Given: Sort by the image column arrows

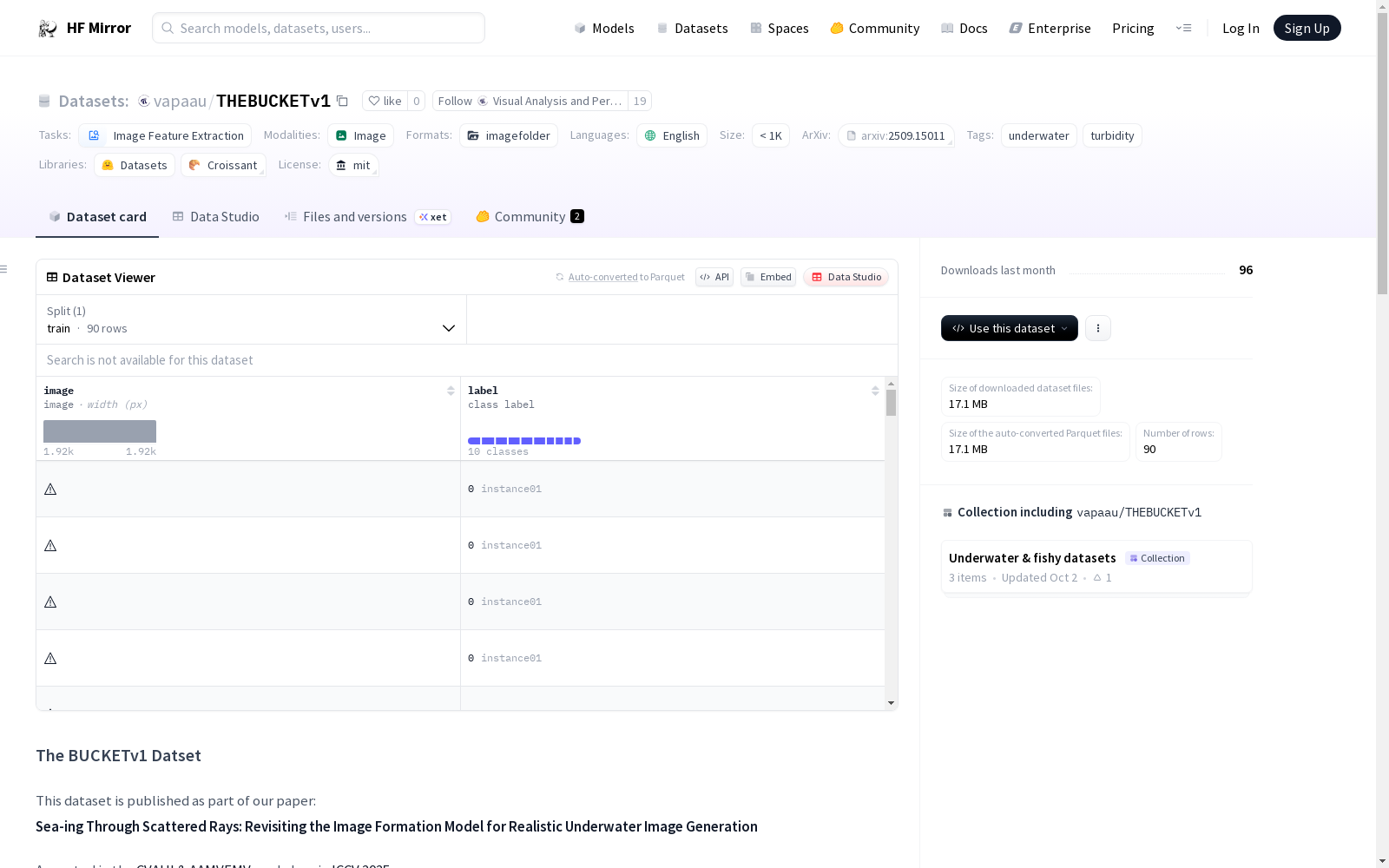Looking at the screenshot, I should [451, 391].
